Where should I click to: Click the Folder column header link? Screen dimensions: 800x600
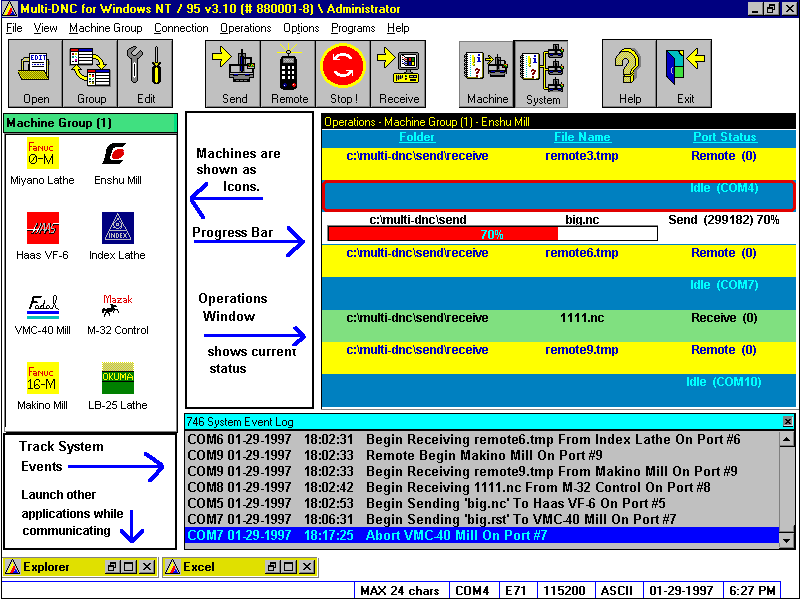(x=417, y=137)
